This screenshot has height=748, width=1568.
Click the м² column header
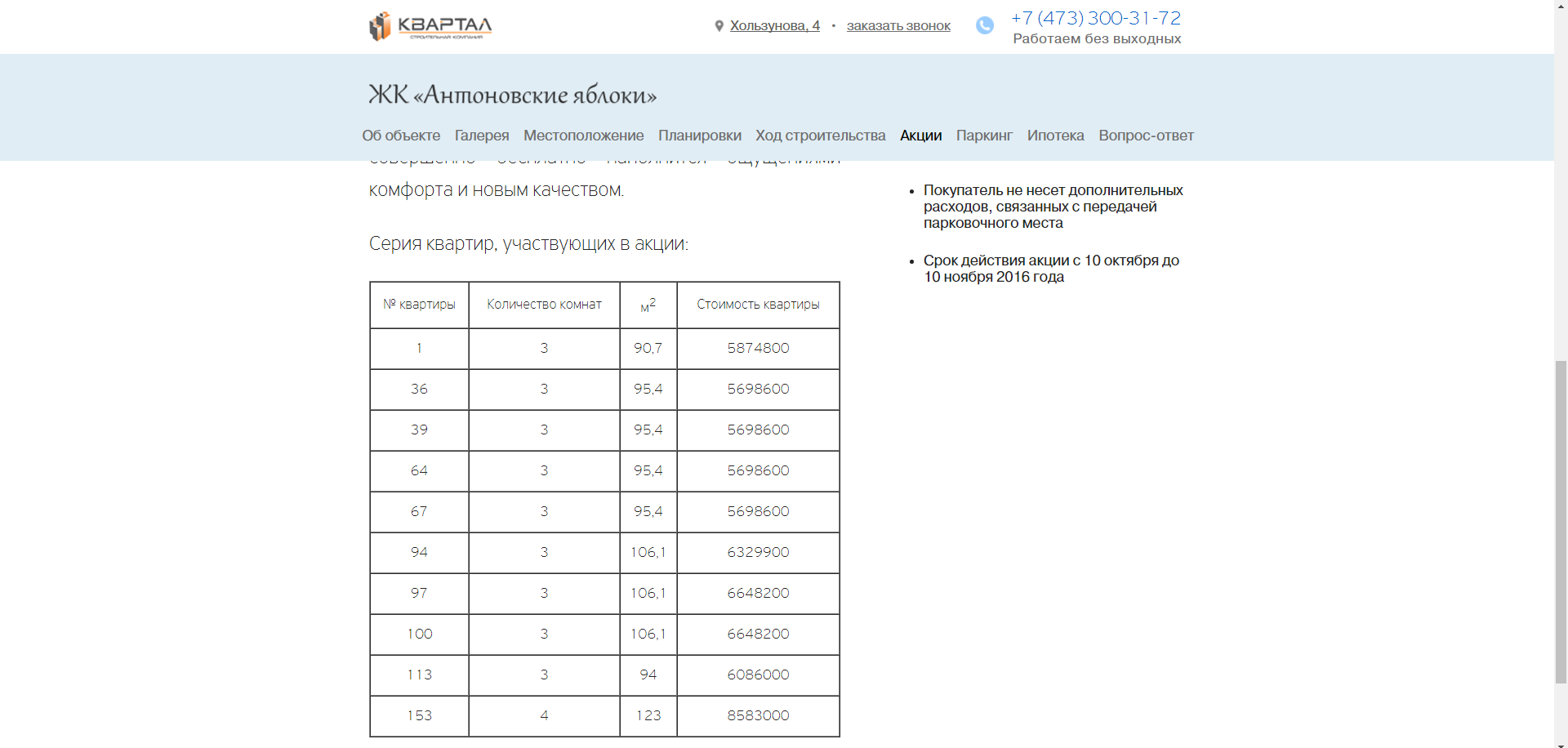click(648, 305)
